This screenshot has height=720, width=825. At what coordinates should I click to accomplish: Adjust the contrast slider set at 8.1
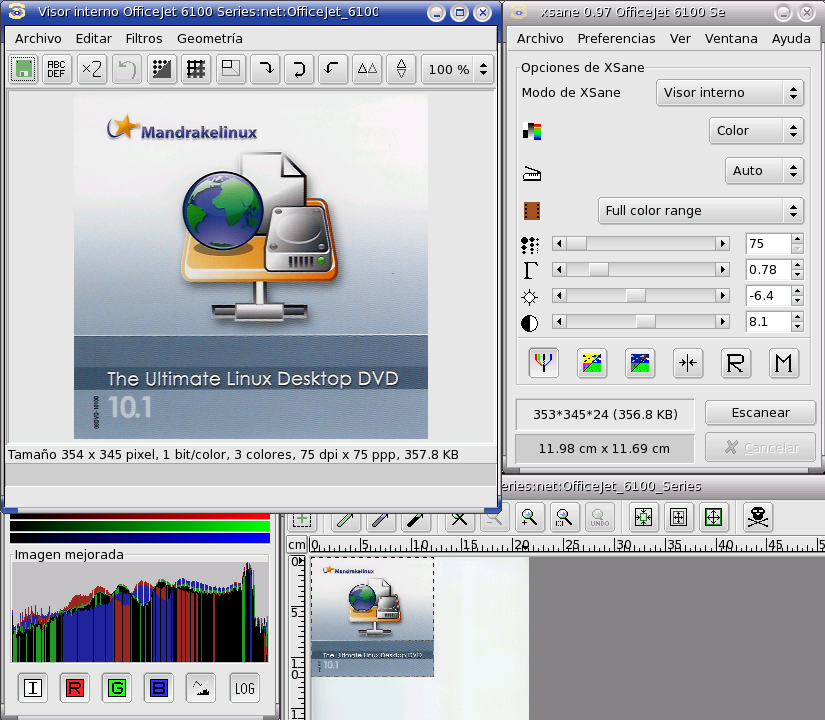click(641, 321)
